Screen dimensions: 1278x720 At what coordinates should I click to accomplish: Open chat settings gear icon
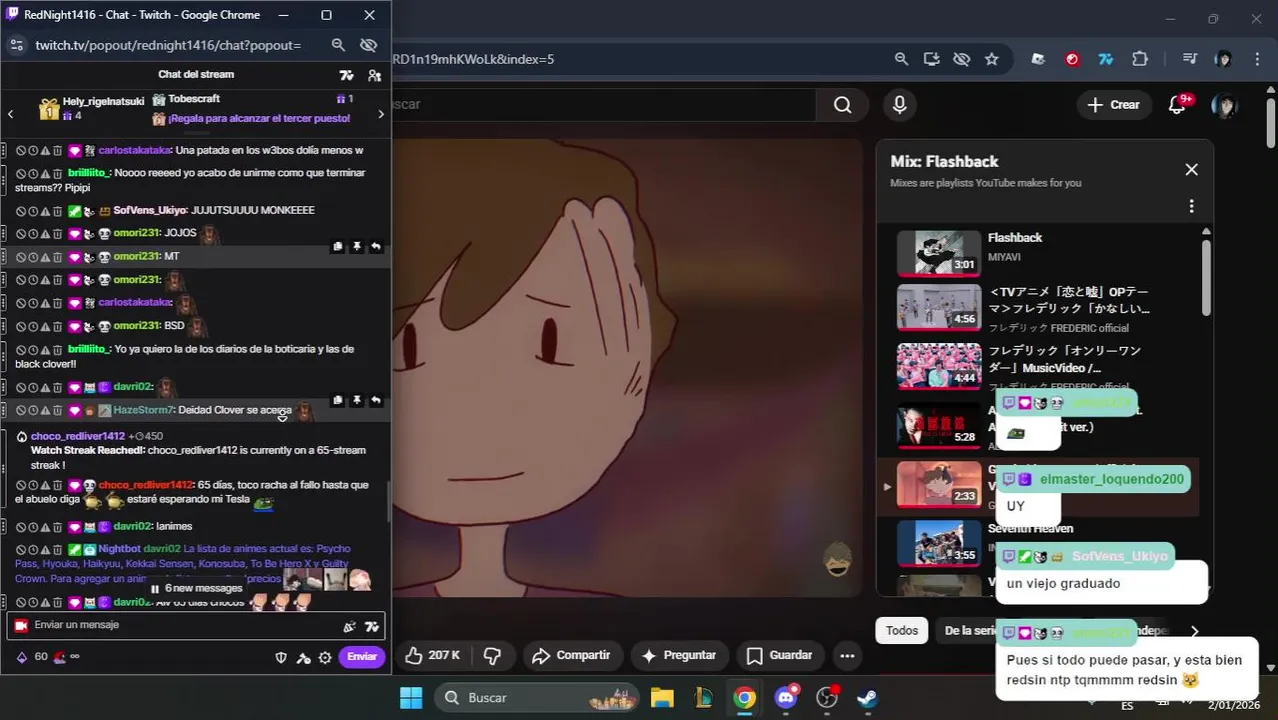(x=325, y=657)
